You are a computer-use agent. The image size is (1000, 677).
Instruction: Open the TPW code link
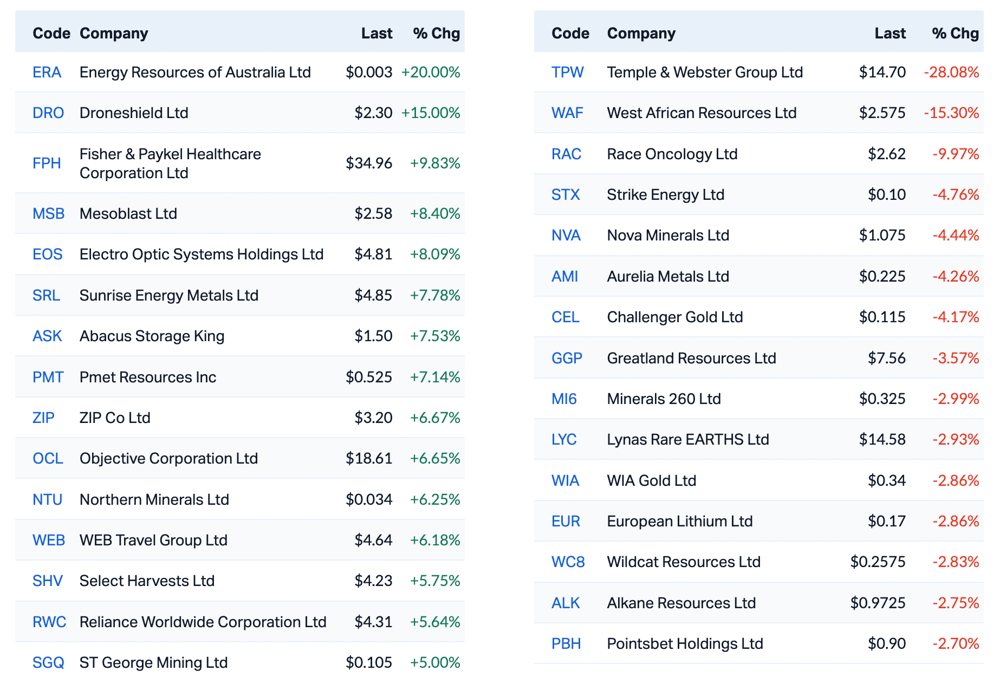click(x=568, y=73)
